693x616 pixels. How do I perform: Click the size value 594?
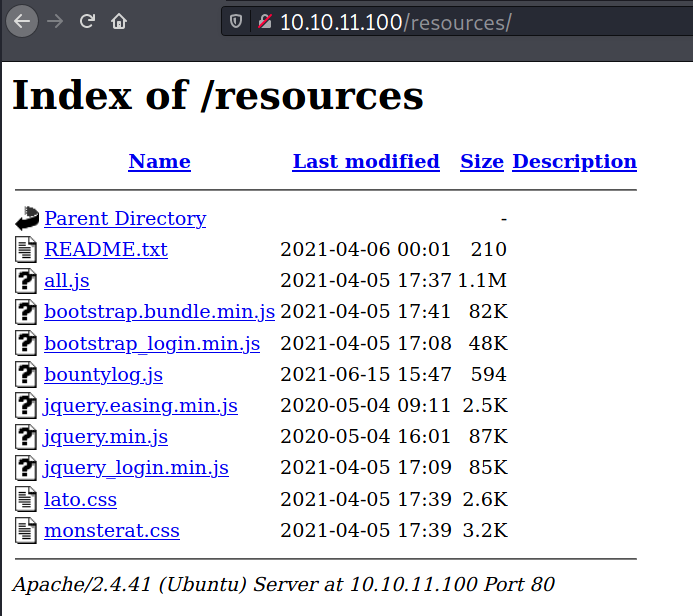coord(488,374)
